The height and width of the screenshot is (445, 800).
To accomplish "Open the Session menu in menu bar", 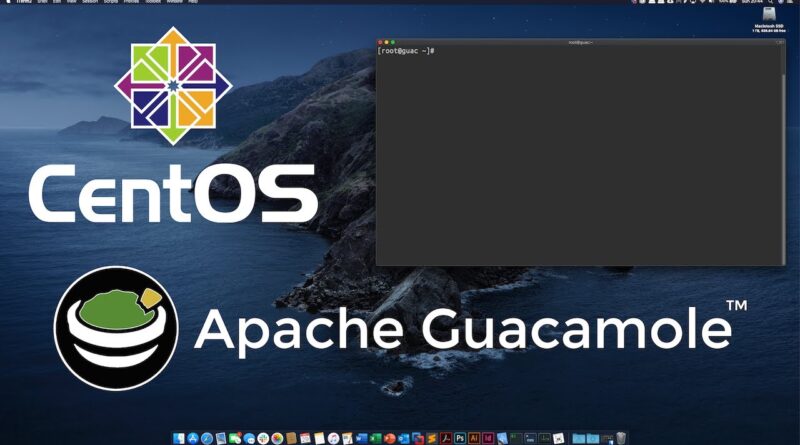I will point(90,2).
